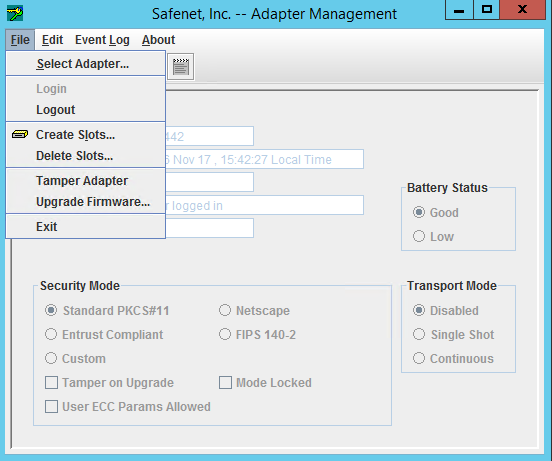The image size is (552, 461).
Task: Toggle User ECC Params Allowed checkbox
Action: pyautogui.click(x=51, y=406)
